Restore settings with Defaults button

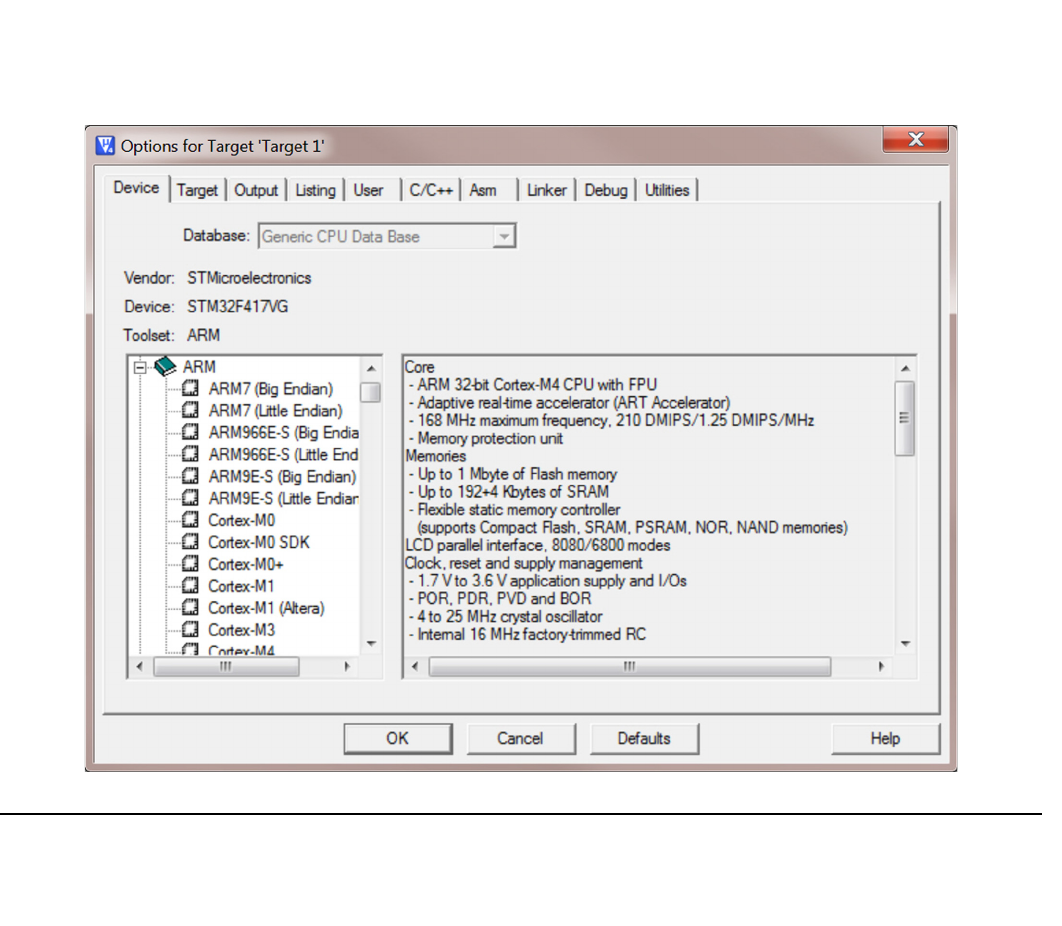(643, 738)
